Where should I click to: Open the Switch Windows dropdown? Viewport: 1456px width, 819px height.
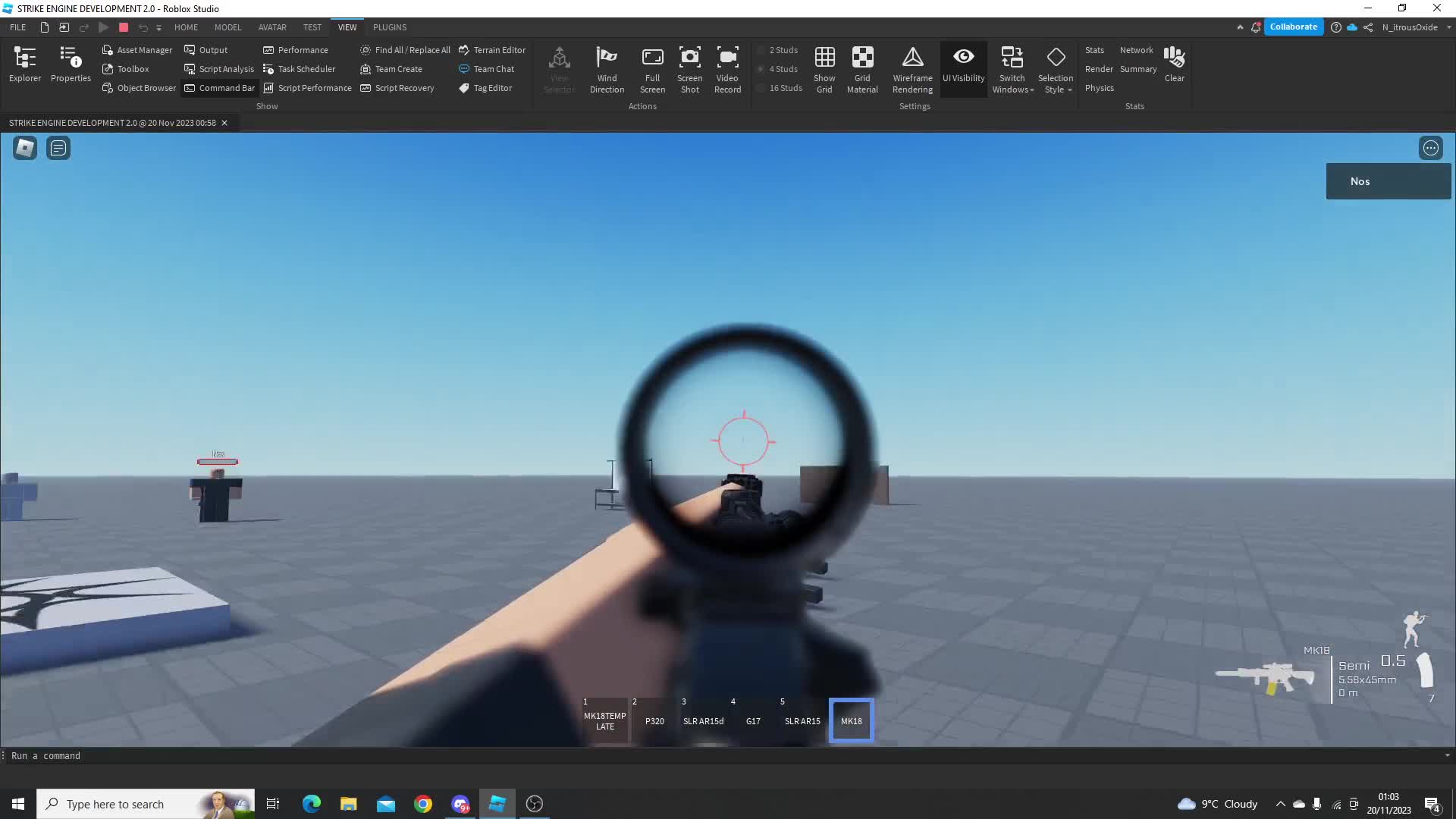click(1012, 68)
